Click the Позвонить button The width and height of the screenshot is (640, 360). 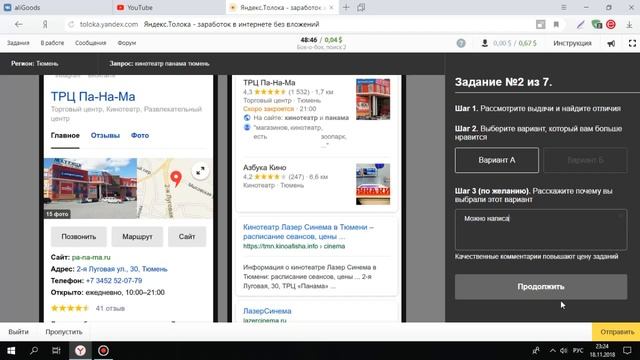coord(79,237)
